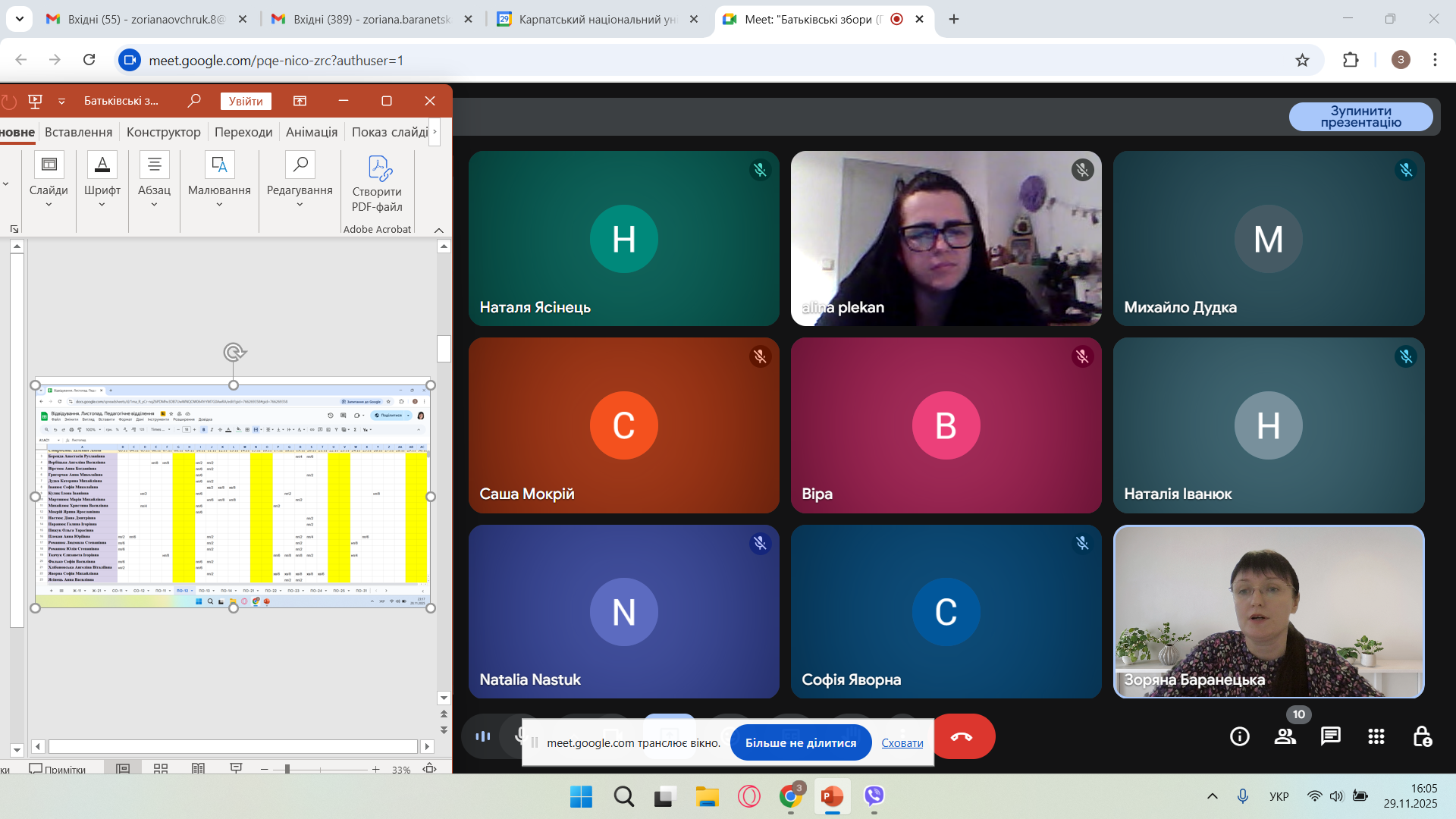Viewport: 1456px width, 819px height.
Task: Click the PowerPoint search magnifier icon
Action: coord(194,101)
